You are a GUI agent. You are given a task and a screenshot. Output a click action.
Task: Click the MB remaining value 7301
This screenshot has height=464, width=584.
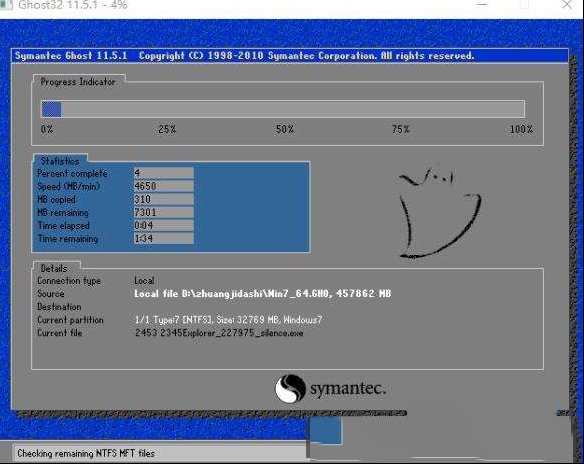[164, 212]
